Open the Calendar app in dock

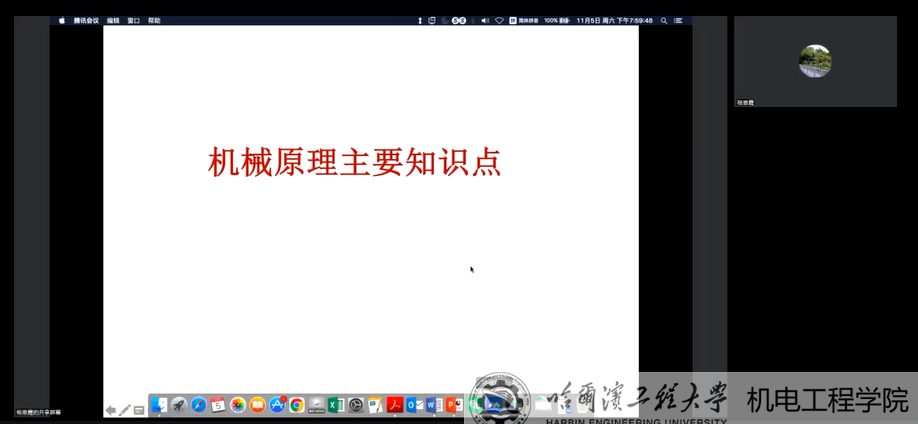pyautogui.click(x=218, y=405)
